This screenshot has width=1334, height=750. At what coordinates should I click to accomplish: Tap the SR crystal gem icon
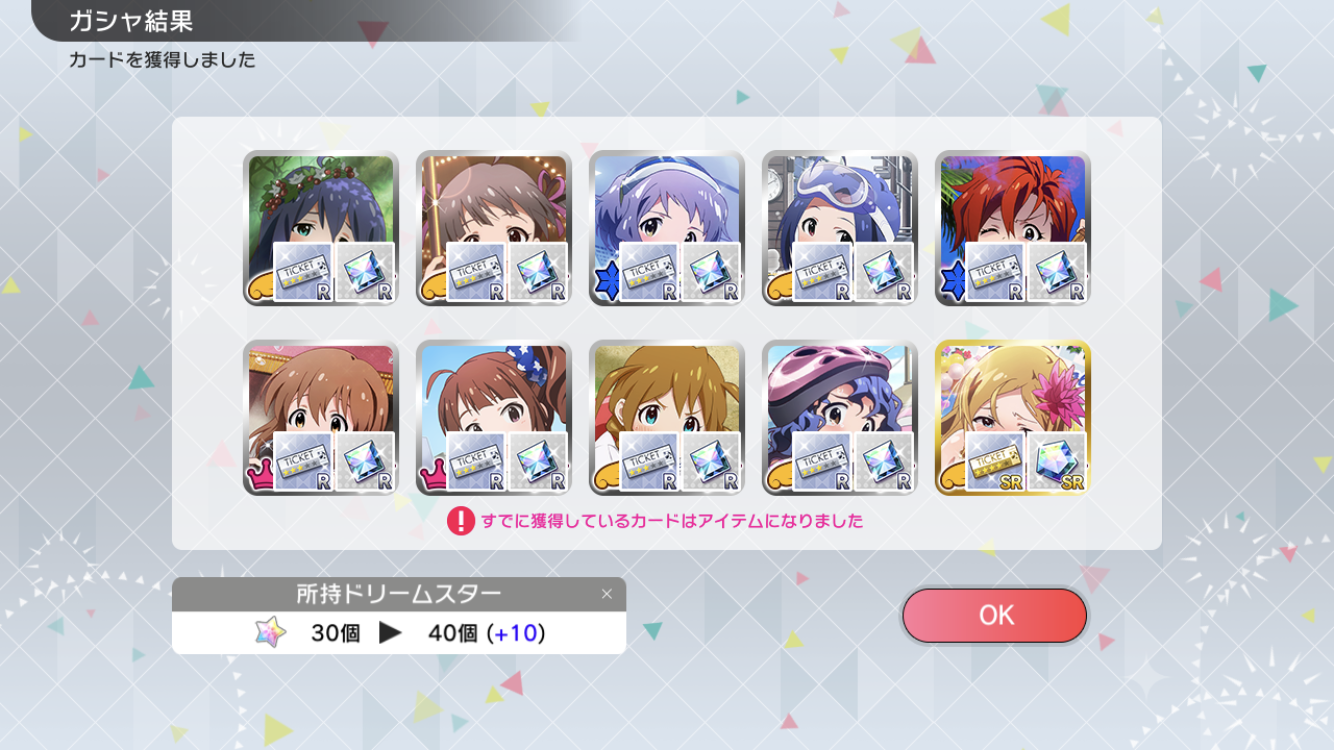tap(1058, 462)
